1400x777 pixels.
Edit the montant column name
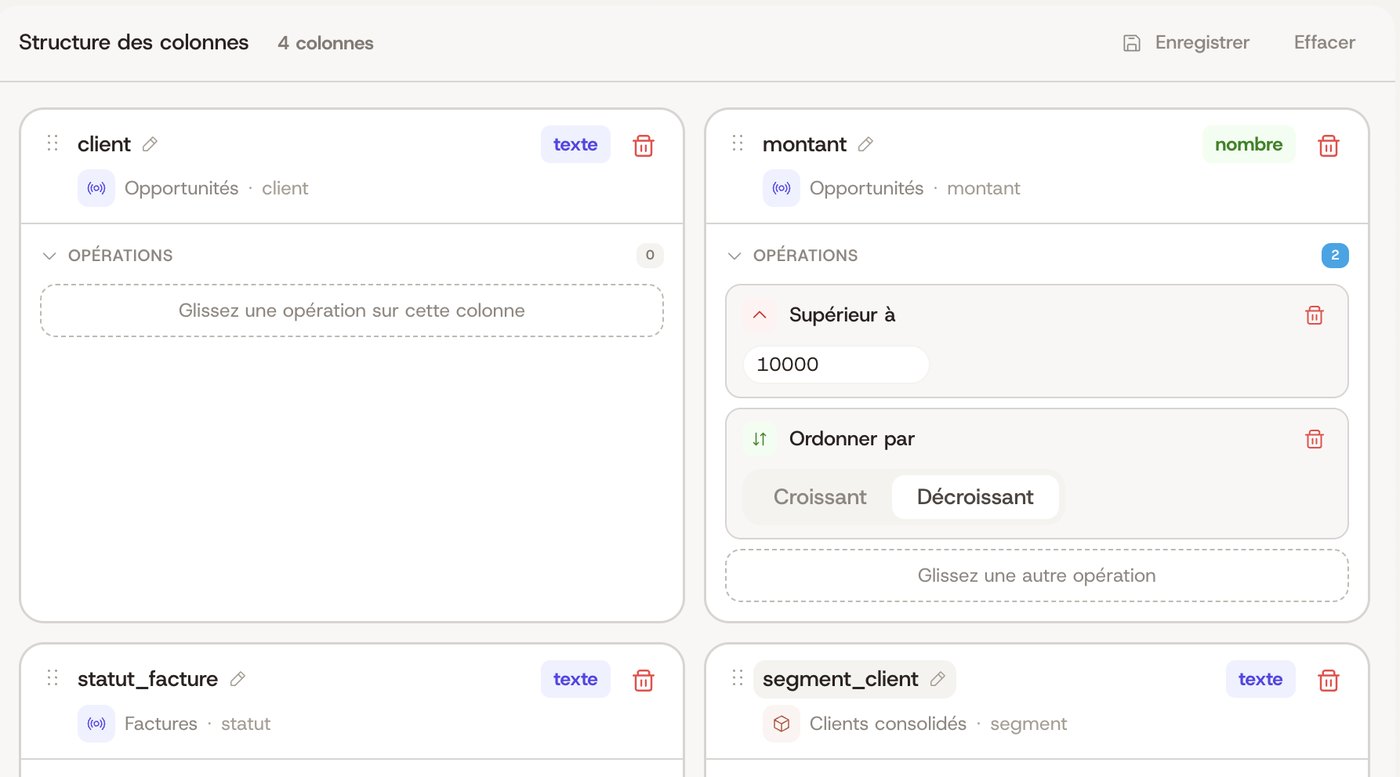(866, 144)
